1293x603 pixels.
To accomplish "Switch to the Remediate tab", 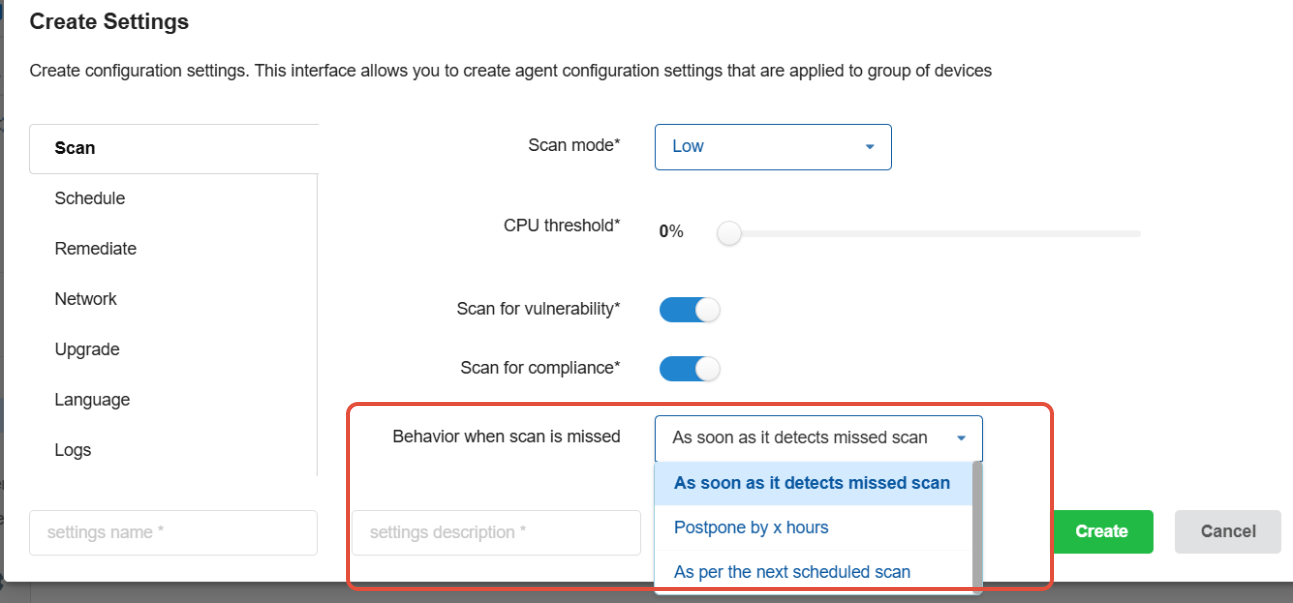I will click(95, 248).
